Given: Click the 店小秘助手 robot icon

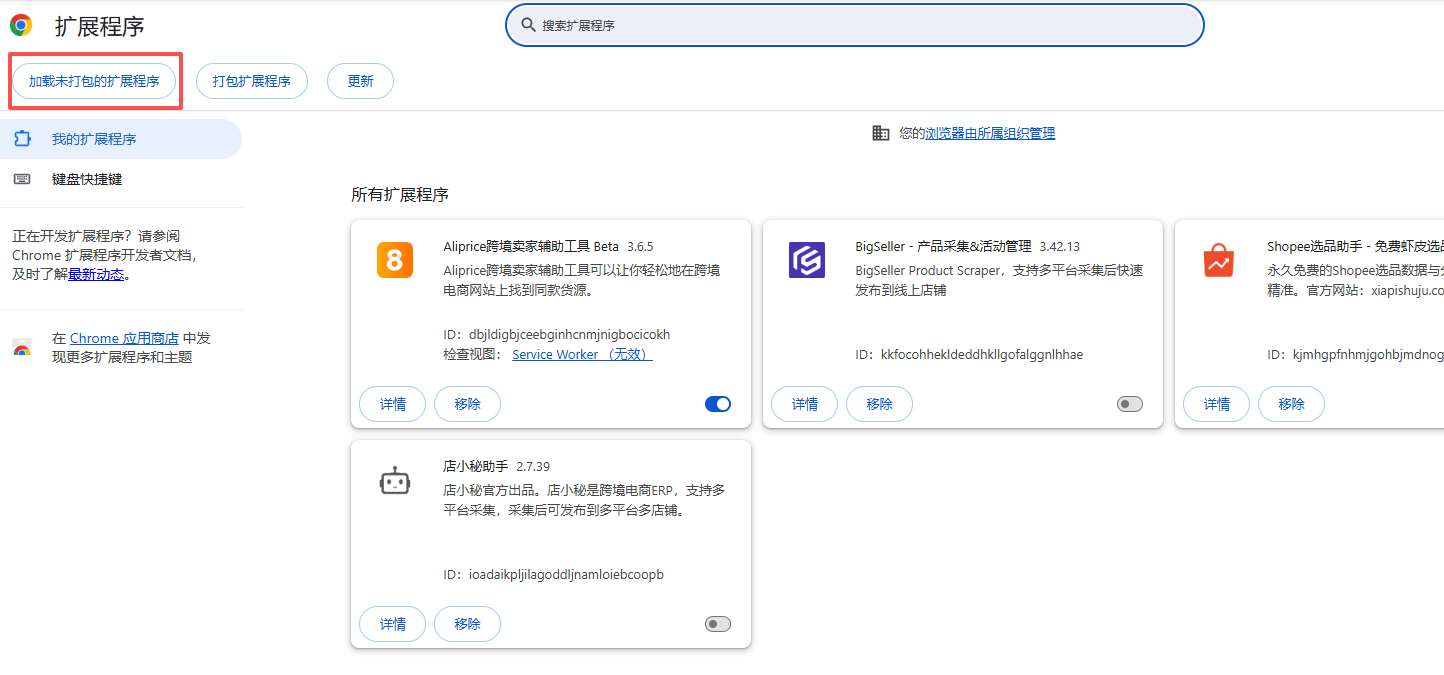Looking at the screenshot, I should [394, 479].
